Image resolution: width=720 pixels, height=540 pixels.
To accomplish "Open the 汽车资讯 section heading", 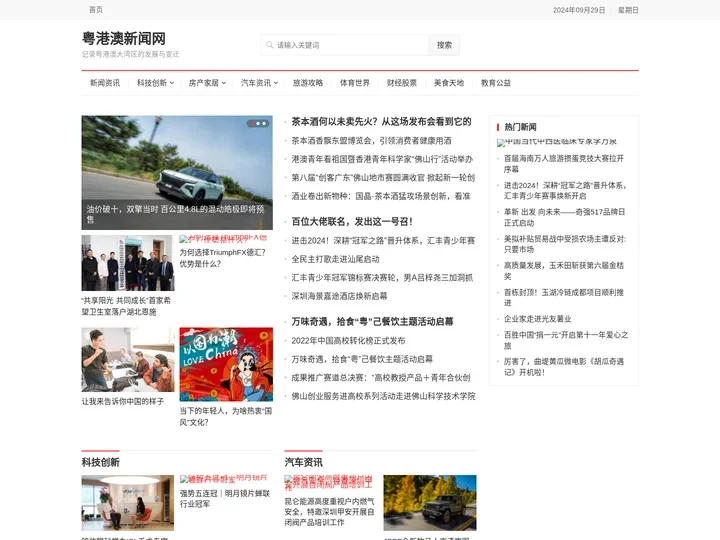I will pyautogui.click(x=304, y=462).
